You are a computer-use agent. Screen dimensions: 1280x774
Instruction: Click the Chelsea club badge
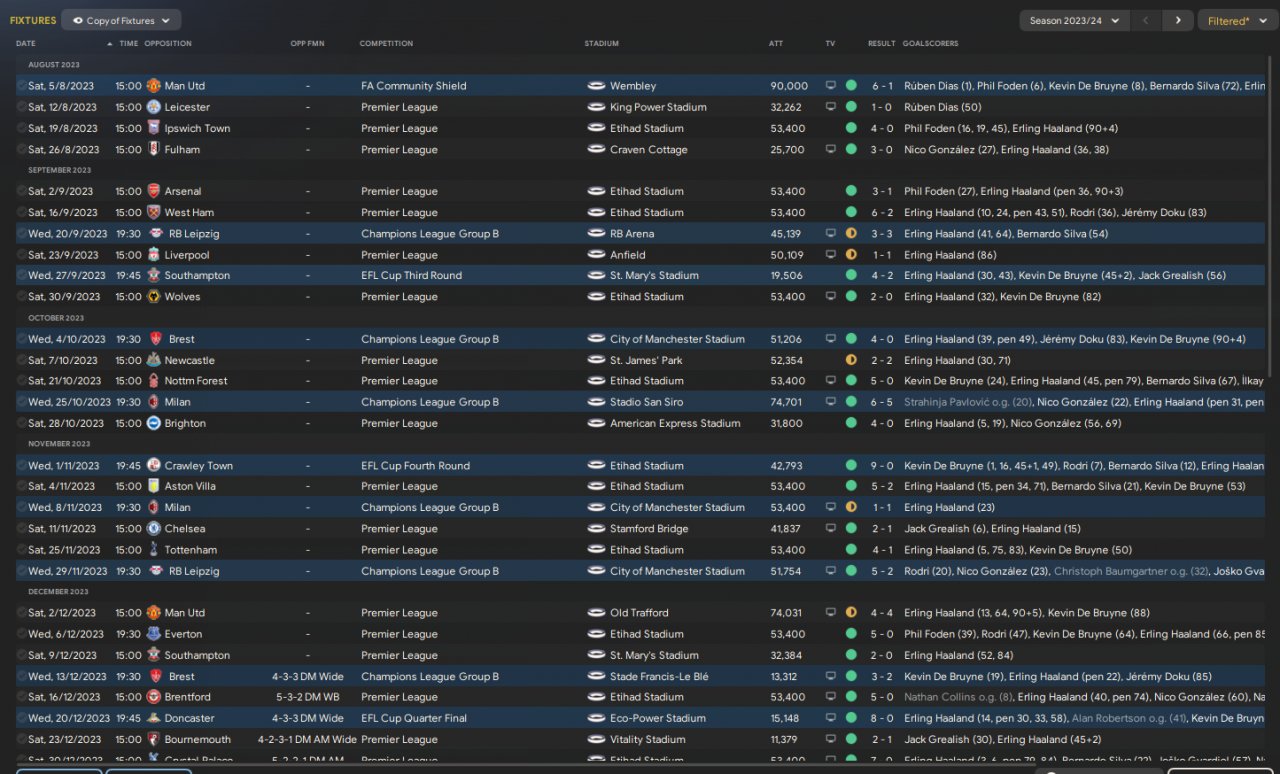click(153, 529)
